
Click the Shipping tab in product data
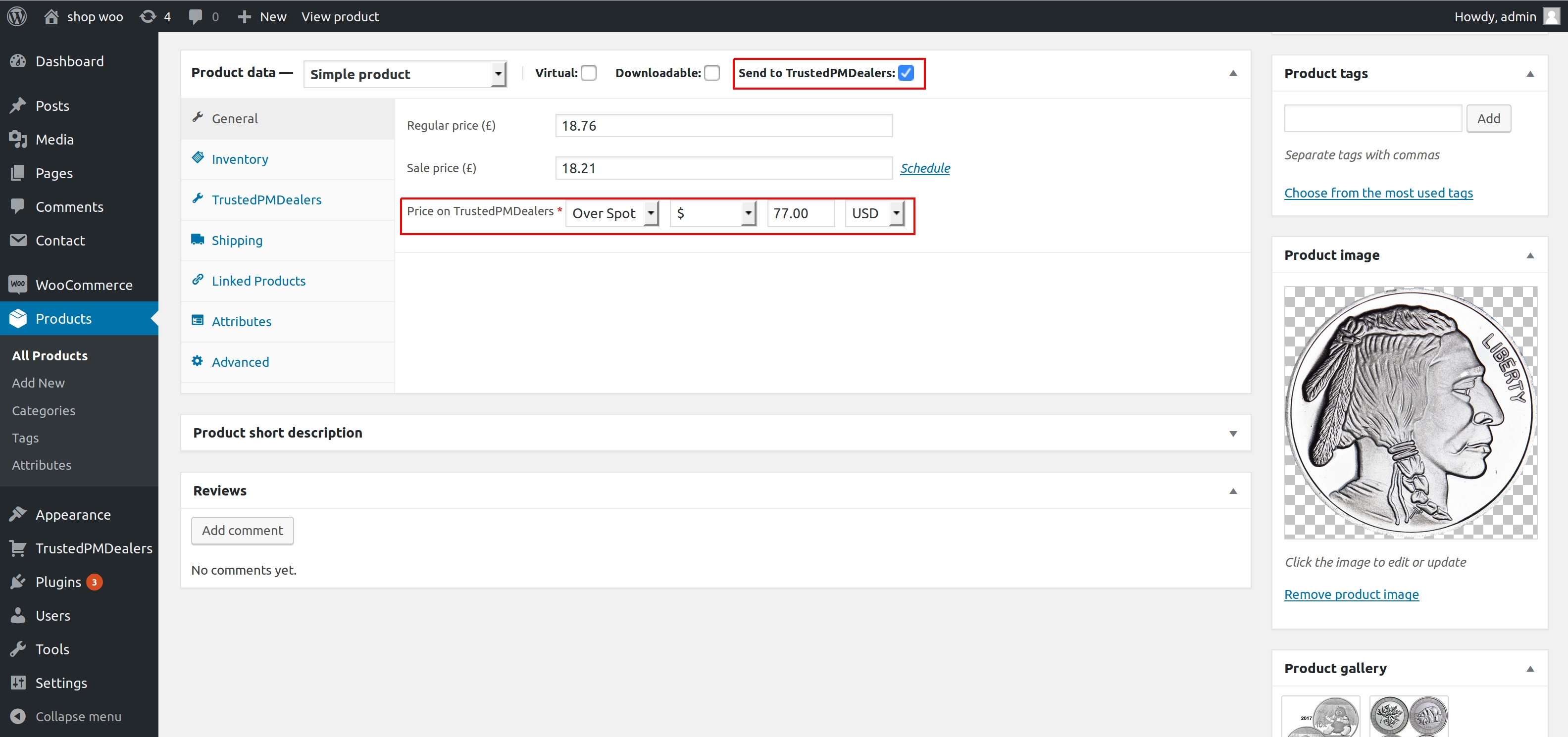click(237, 240)
